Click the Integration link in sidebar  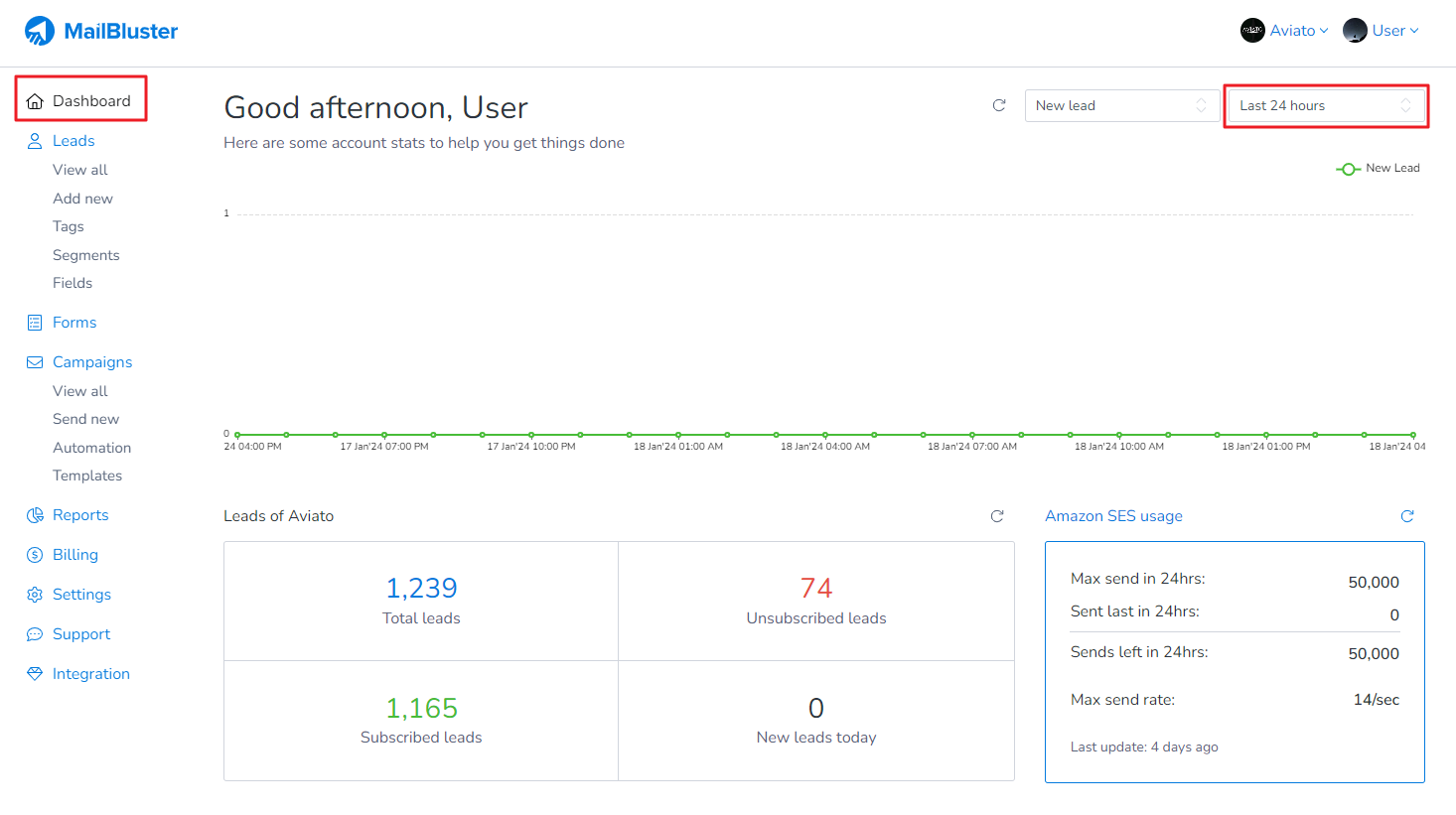(90, 674)
